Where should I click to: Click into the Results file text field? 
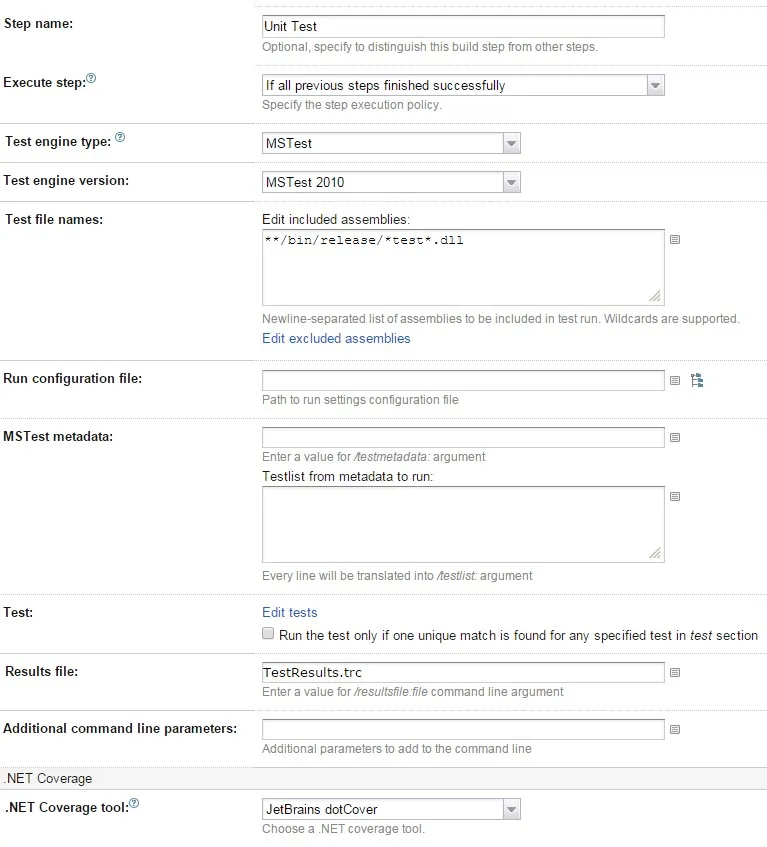tap(463, 672)
